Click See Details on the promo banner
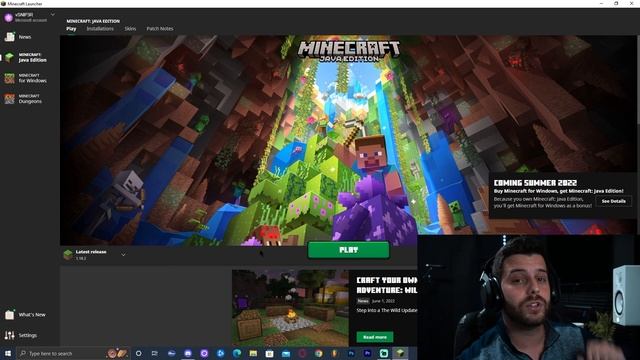The width and height of the screenshot is (640, 360). point(613,201)
